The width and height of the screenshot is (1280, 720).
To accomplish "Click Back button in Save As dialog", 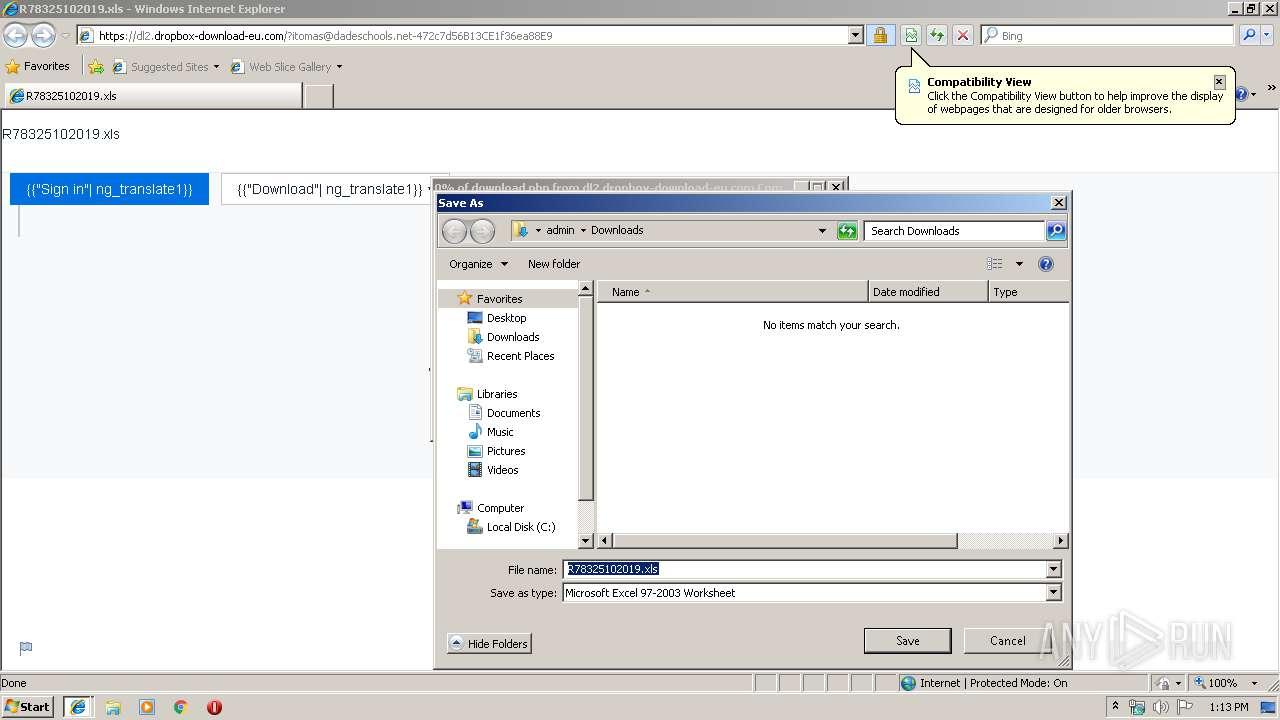I will click(454, 231).
